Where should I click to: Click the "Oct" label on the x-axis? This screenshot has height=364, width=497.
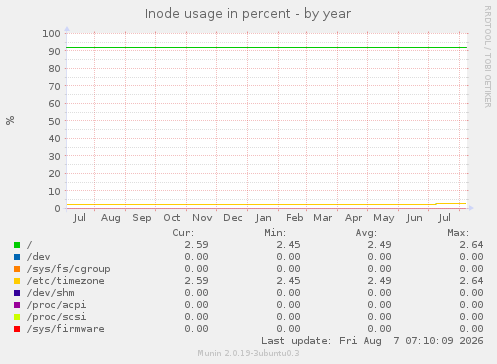point(172,218)
